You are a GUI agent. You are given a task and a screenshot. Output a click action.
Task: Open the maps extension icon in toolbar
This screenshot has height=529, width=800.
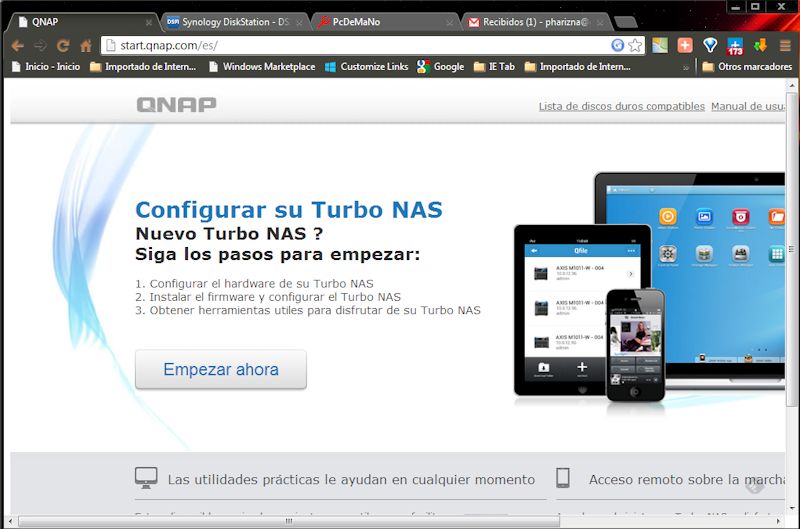click(x=660, y=45)
